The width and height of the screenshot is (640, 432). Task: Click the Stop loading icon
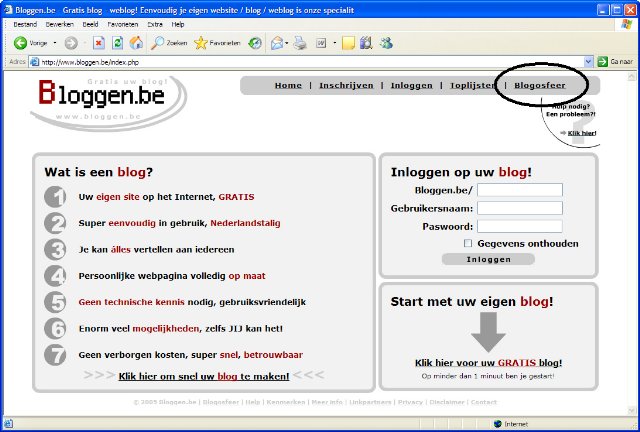[99, 43]
